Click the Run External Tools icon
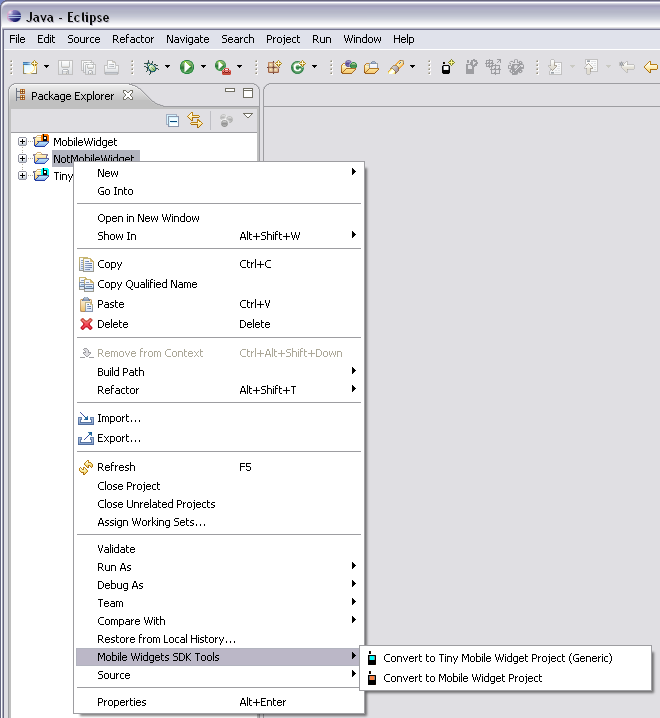Screen dimensions: 660x718 point(223,67)
